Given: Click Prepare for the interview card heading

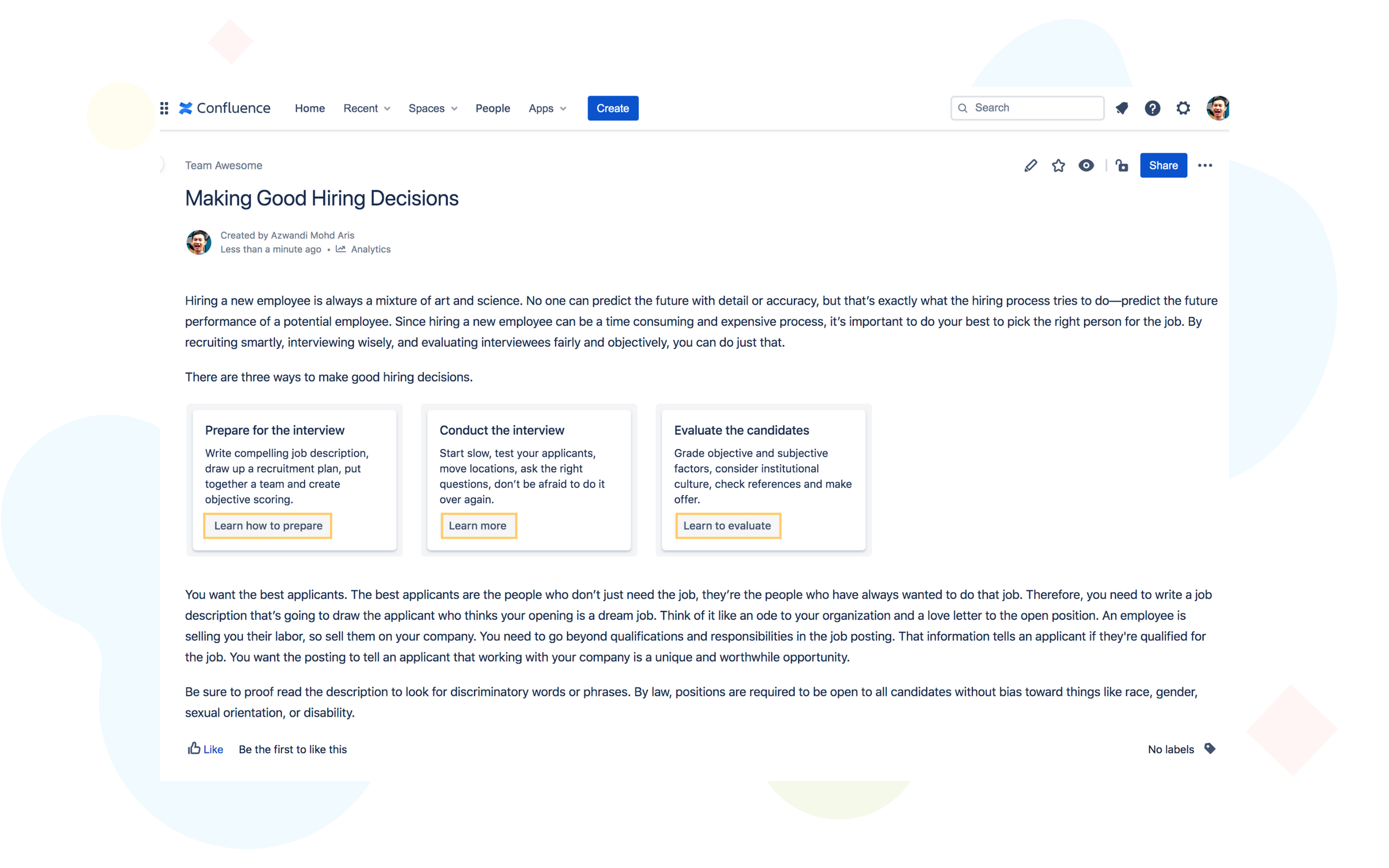Looking at the screenshot, I should click(274, 430).
